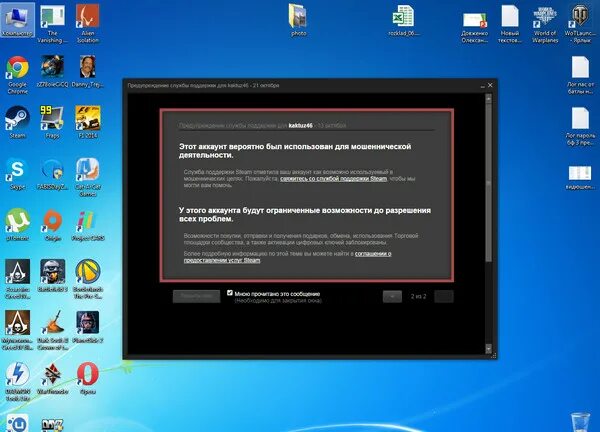Open the Uplay desktop icon
The width and height of the screenshot is (600, 432).
[18, 423]
